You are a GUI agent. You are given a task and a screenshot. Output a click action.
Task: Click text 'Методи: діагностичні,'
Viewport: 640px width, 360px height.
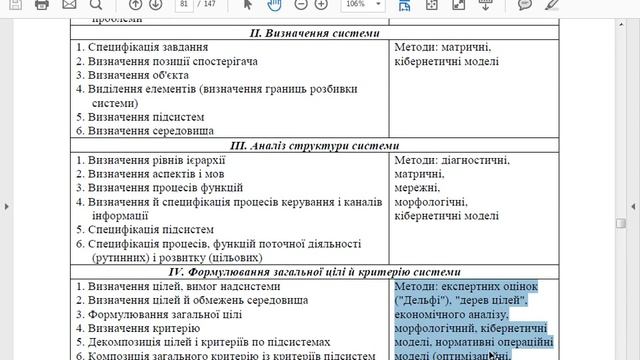pyautogui.click(x=452, y=160)
